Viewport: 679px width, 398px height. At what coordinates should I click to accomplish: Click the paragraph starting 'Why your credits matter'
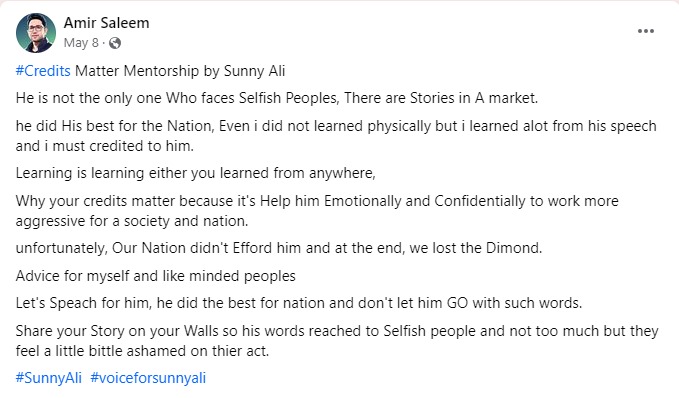click(317, 210)
